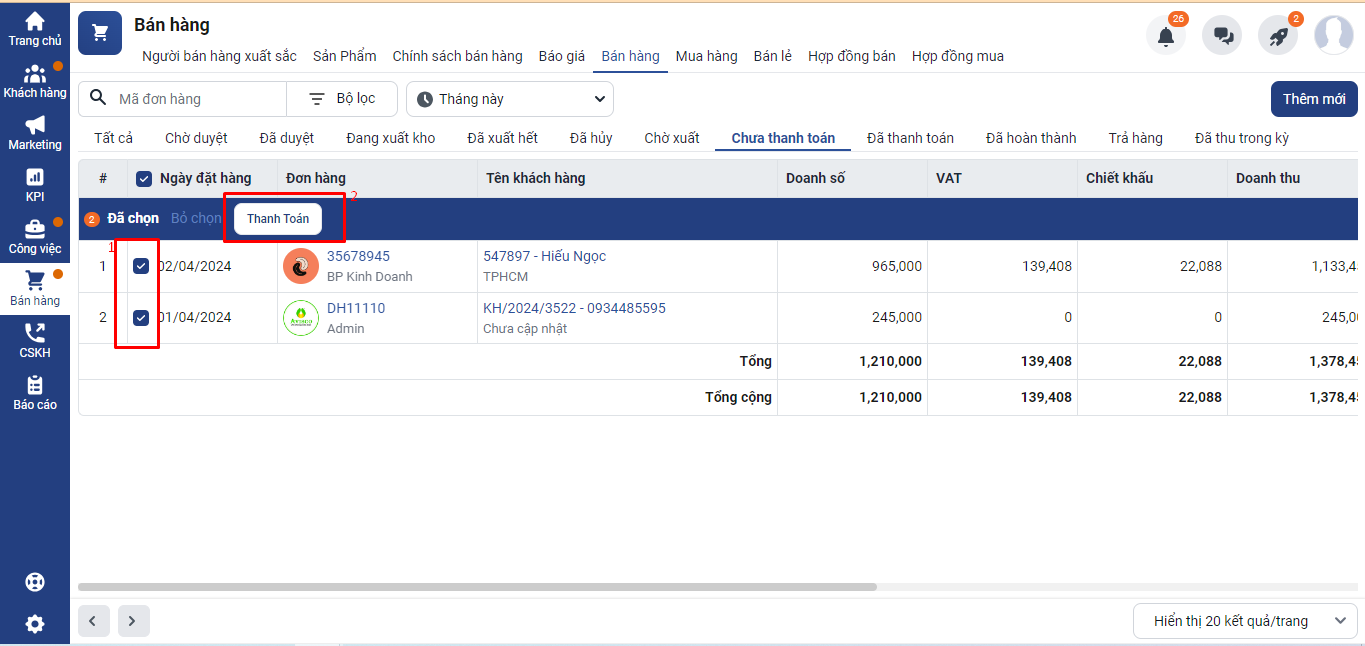Viewport: 1365px width, 646px height.
Task: Open Marketing megaphone icon
Action: tap(35, 133)
